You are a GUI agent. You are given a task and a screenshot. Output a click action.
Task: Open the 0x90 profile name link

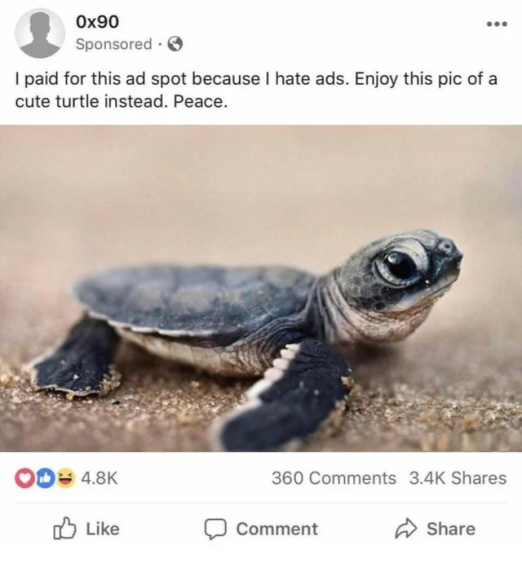[x=97, y=22]
